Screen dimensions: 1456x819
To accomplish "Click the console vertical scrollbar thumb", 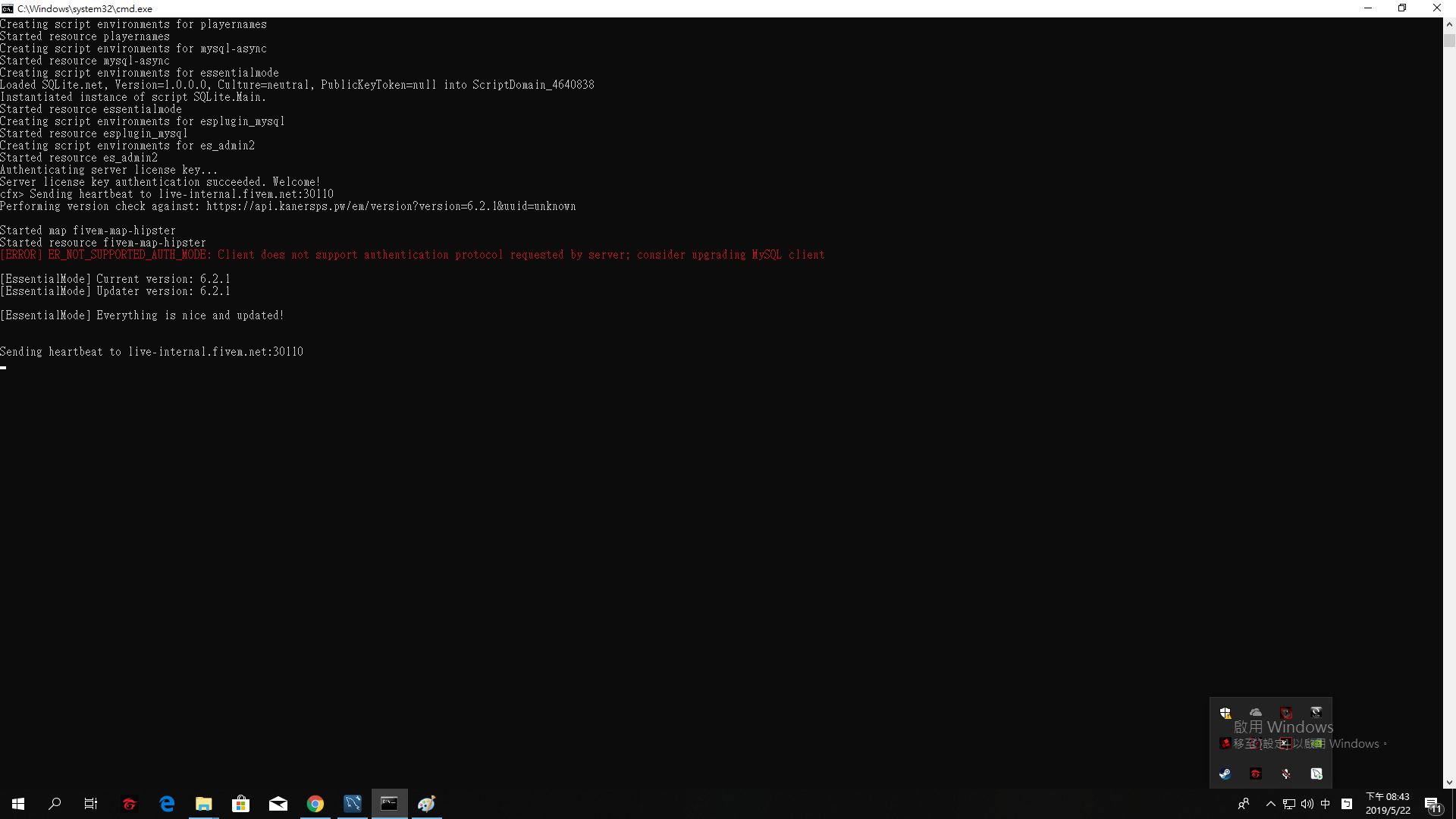I will tap(1449, 41).
